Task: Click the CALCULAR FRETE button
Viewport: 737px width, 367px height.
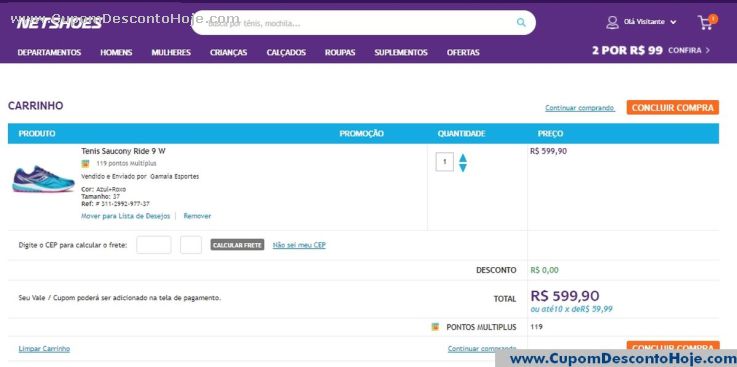Action: click(x=237, y=245)
